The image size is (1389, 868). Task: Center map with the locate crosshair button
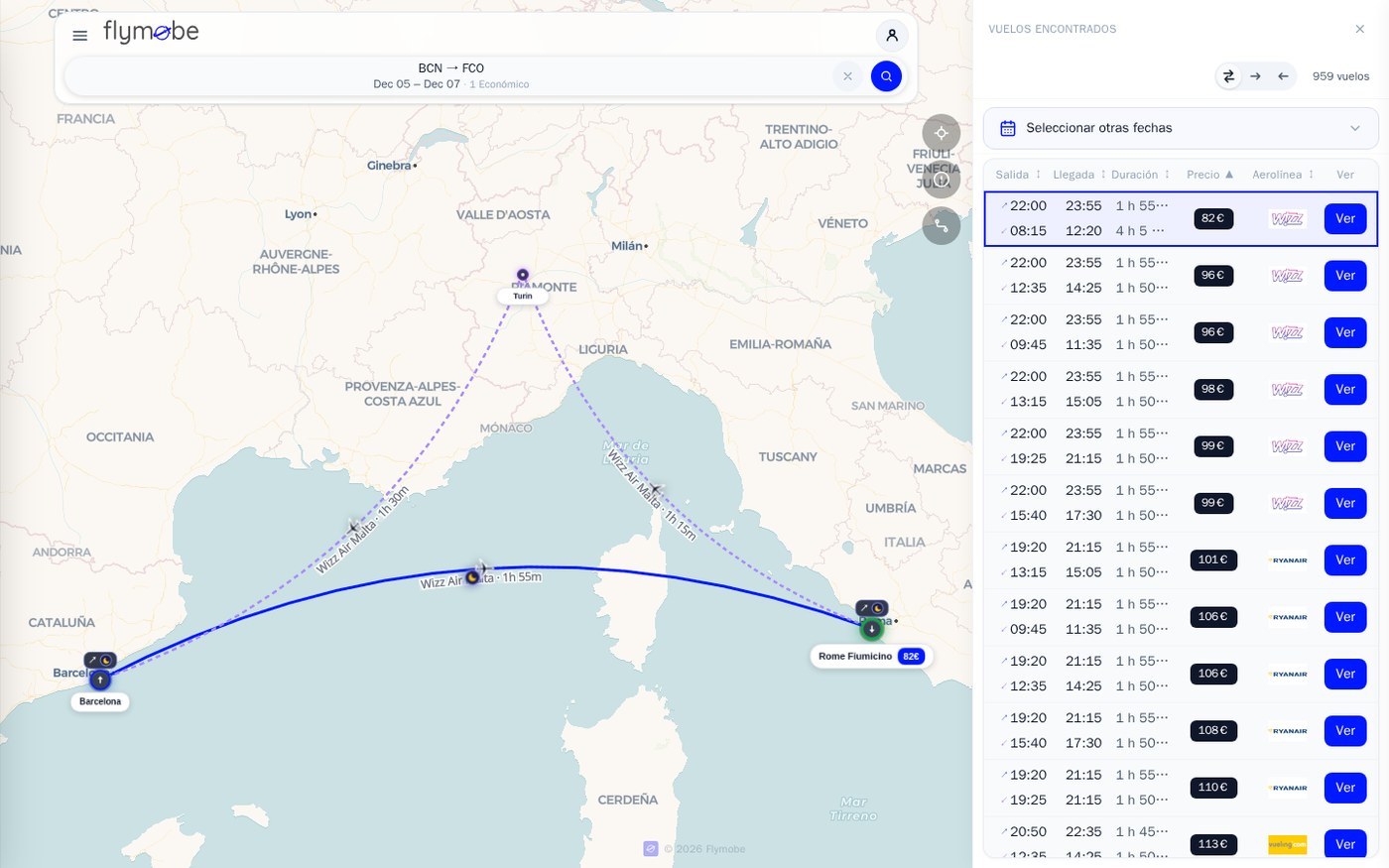942,133
